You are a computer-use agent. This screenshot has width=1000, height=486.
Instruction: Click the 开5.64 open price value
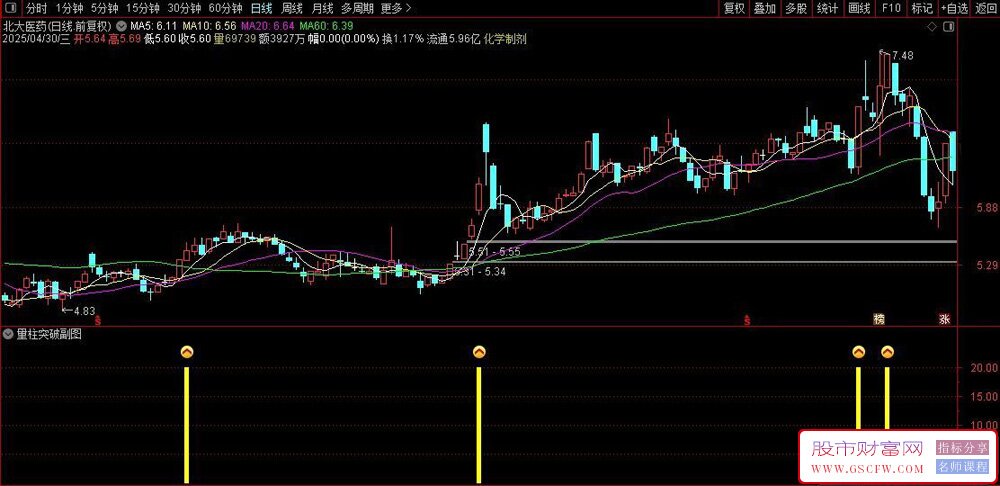pyautogui.click(x=89, y=39)
